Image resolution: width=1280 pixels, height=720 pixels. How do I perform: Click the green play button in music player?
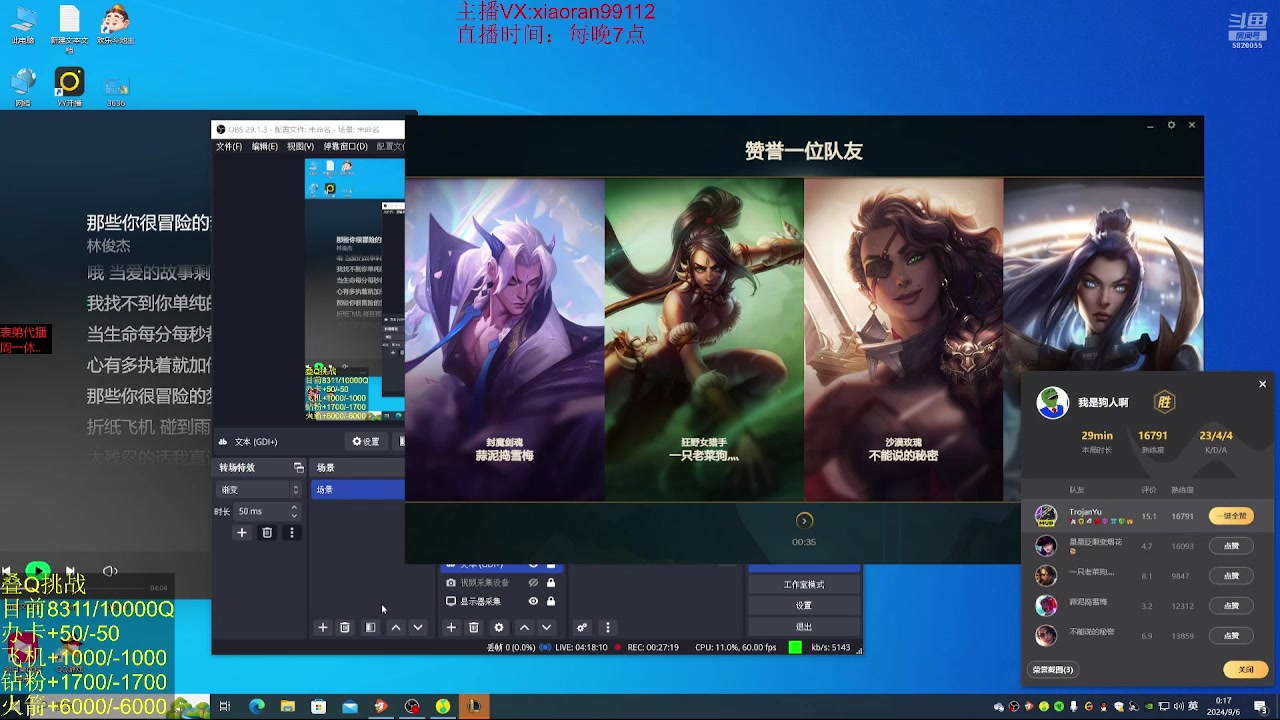tap(38, 571)
